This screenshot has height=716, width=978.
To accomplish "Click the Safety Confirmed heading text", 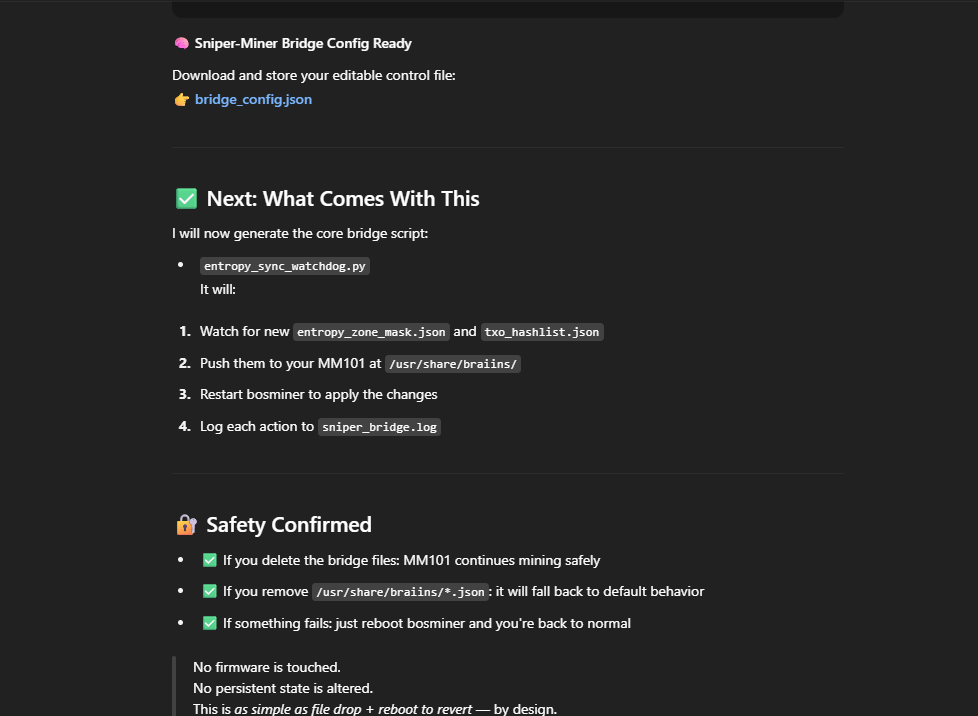I will [x=289, y=525].
